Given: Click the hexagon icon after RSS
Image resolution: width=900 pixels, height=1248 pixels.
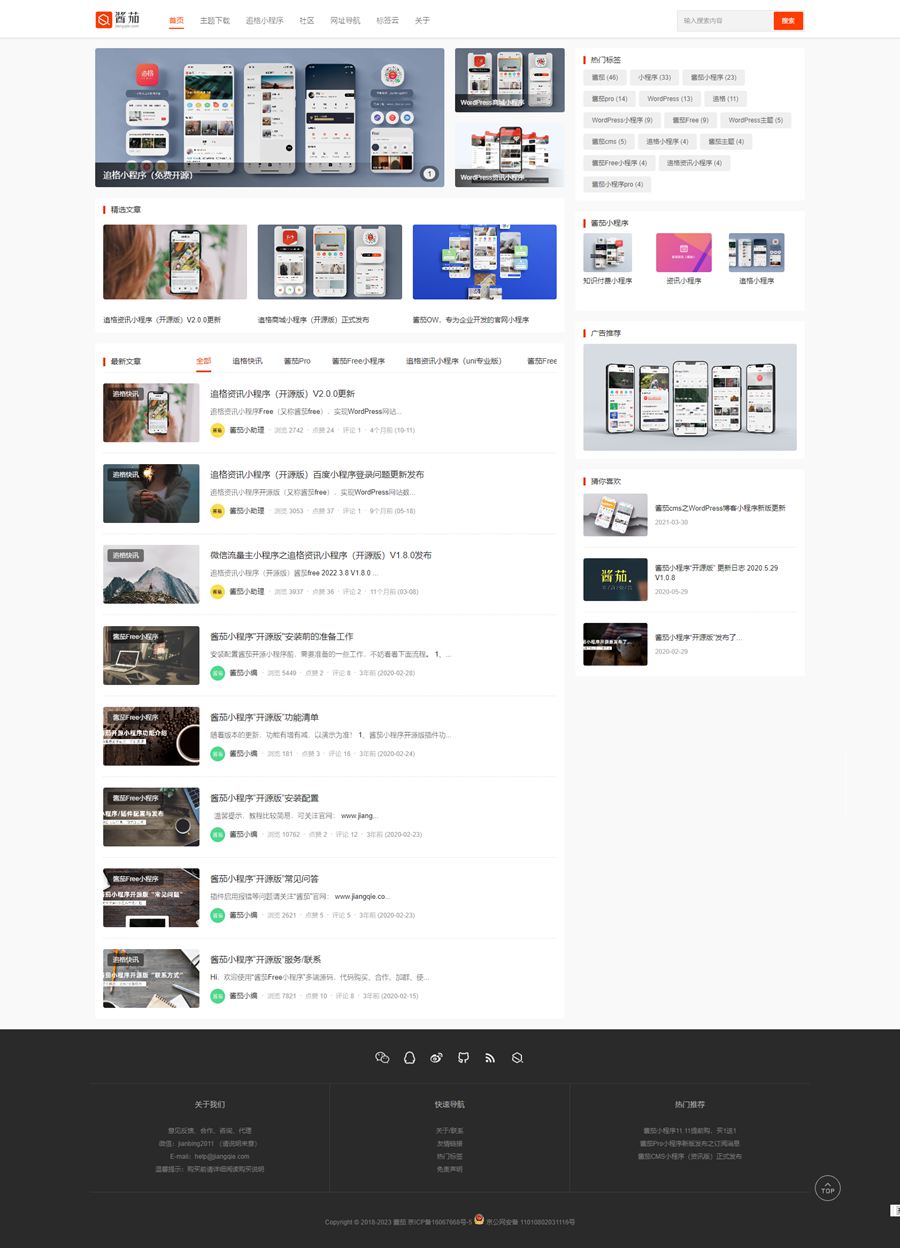Looking at the screenshot, I should (x=517, y=1057).
